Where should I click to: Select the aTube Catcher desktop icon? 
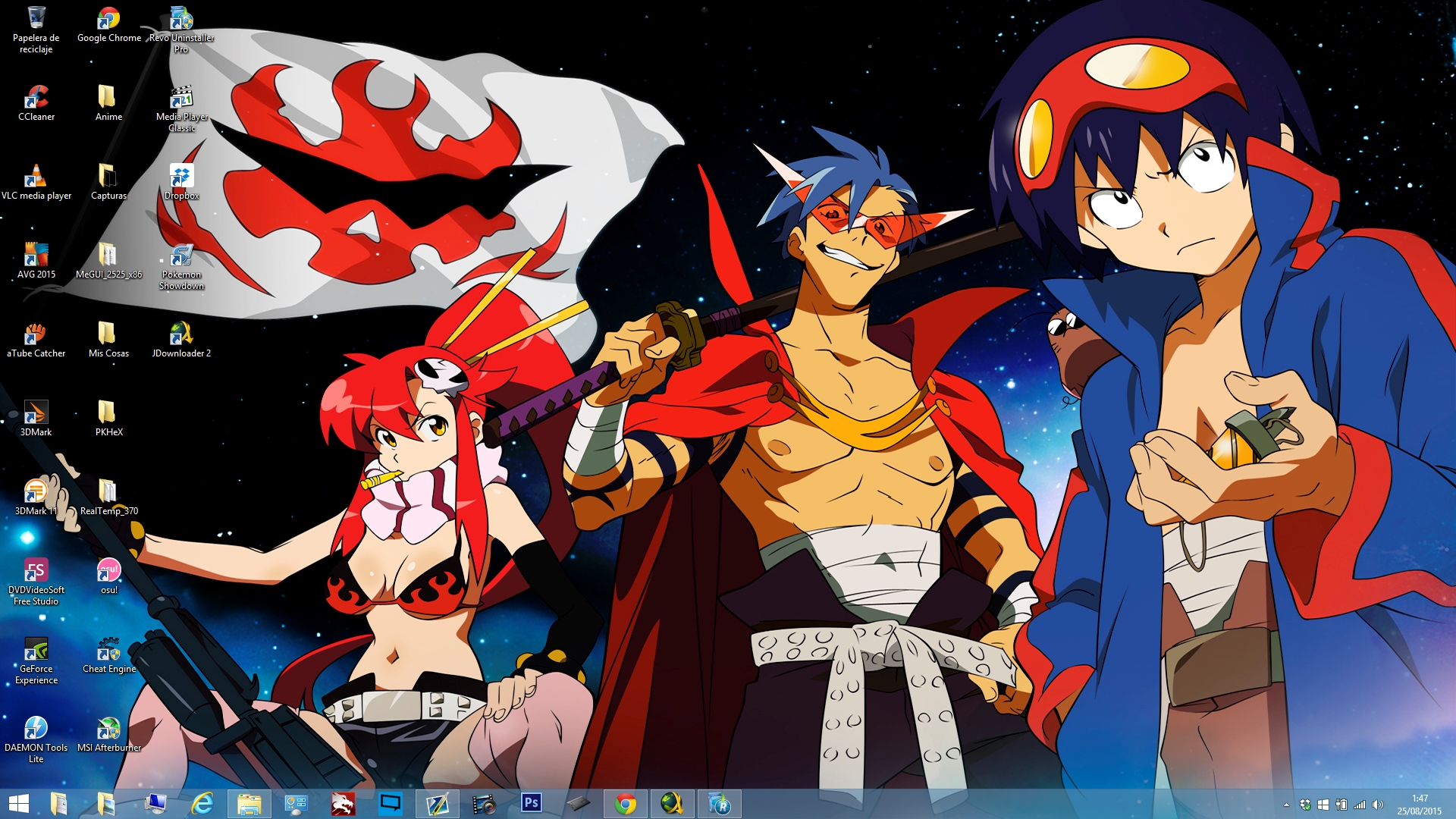[x=36, y=340]
